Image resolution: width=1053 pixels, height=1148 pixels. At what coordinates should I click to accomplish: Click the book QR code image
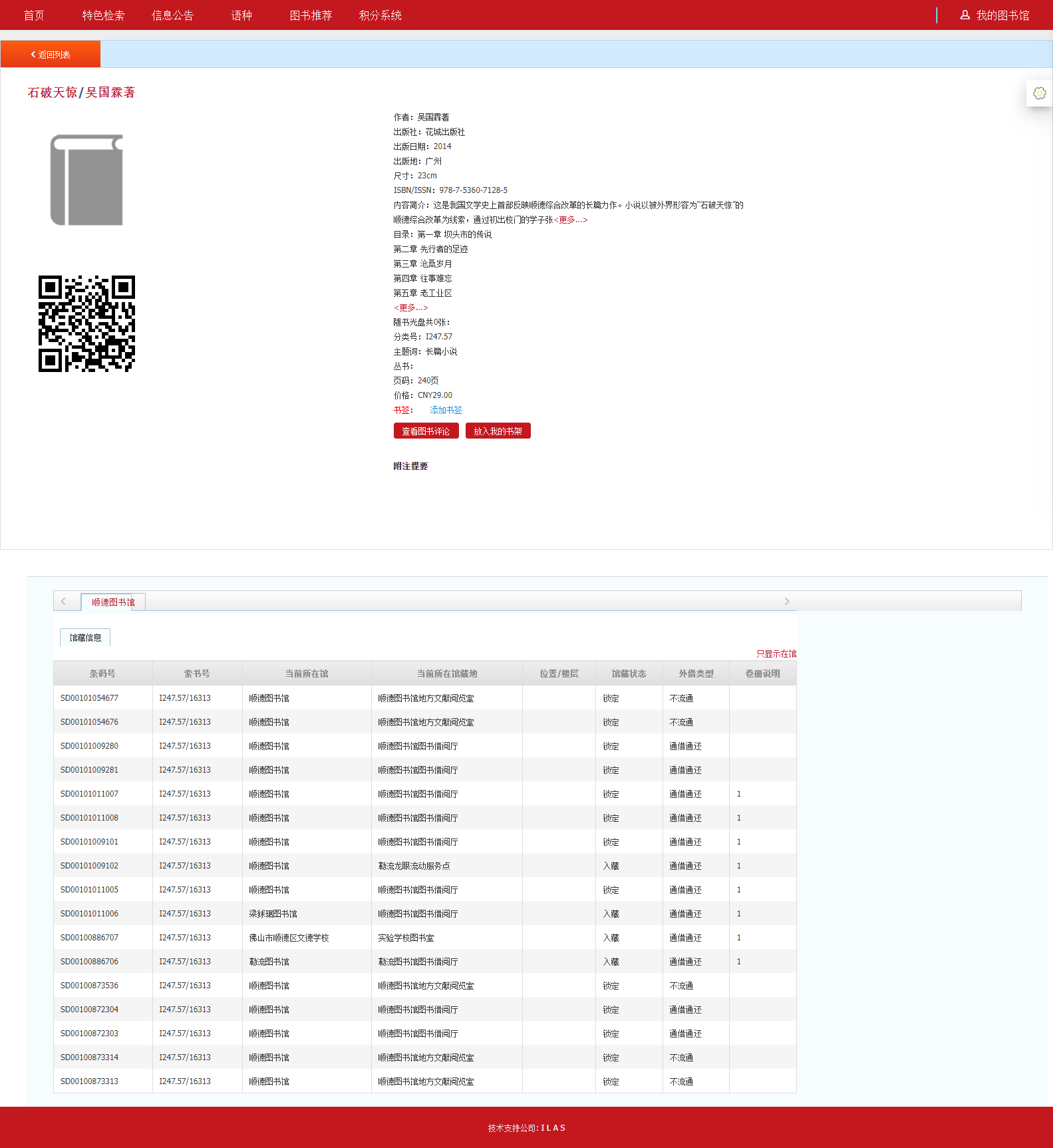coord(86,323)
